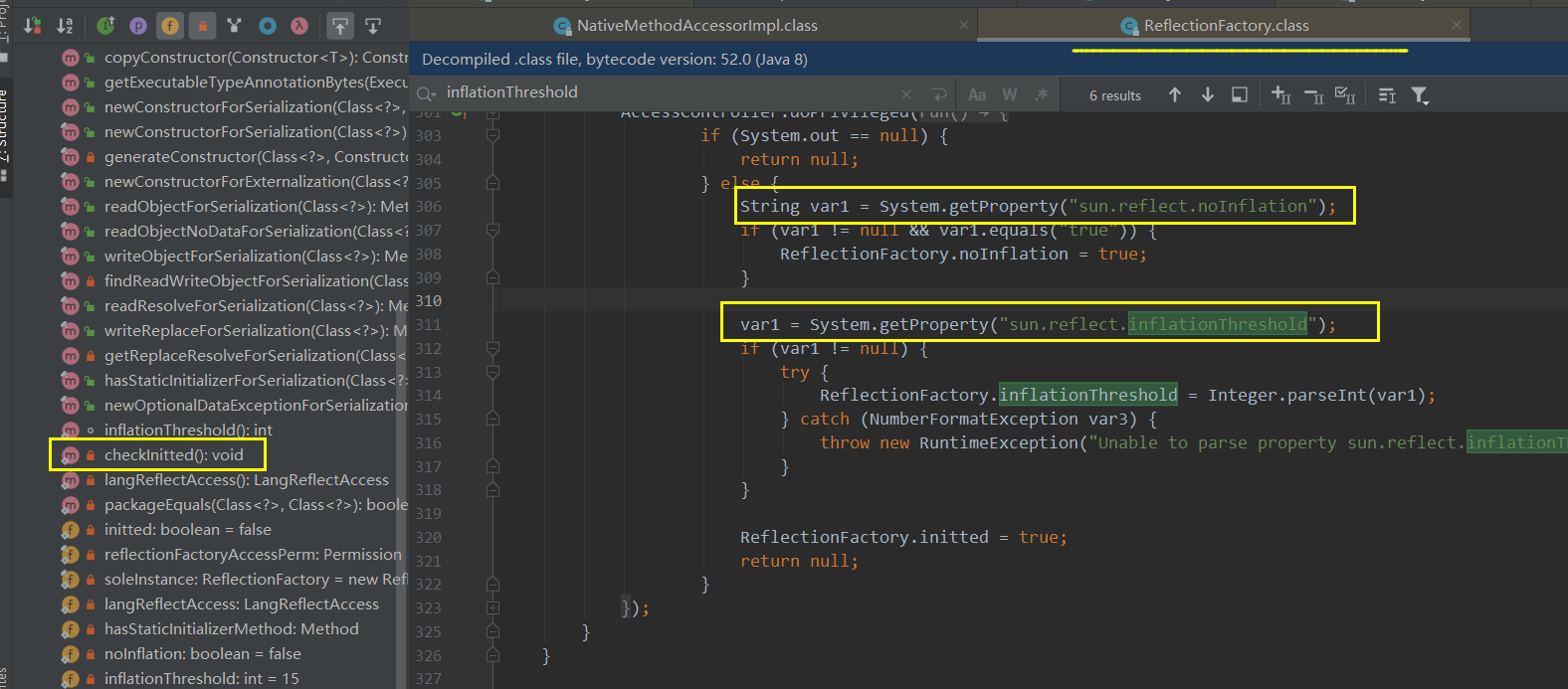Collapse fold end marker at line 326

pyautogui.click(x=492, y=655)
